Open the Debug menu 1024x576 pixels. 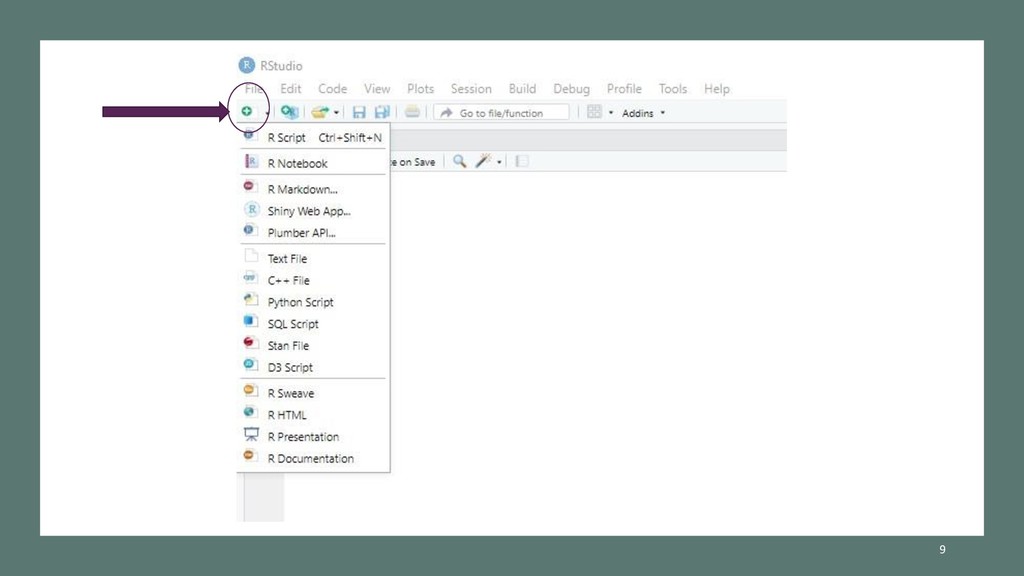click(x=571, y=89)
